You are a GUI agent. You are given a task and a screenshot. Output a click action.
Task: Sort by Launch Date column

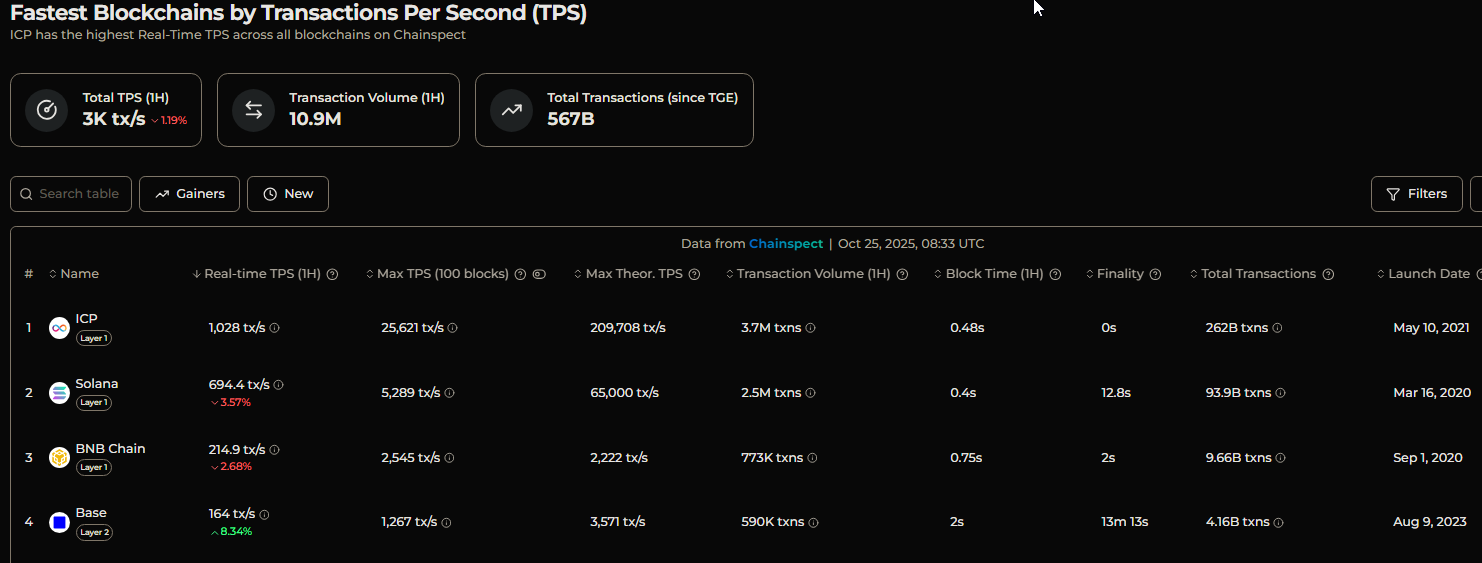coord(1428,274)
